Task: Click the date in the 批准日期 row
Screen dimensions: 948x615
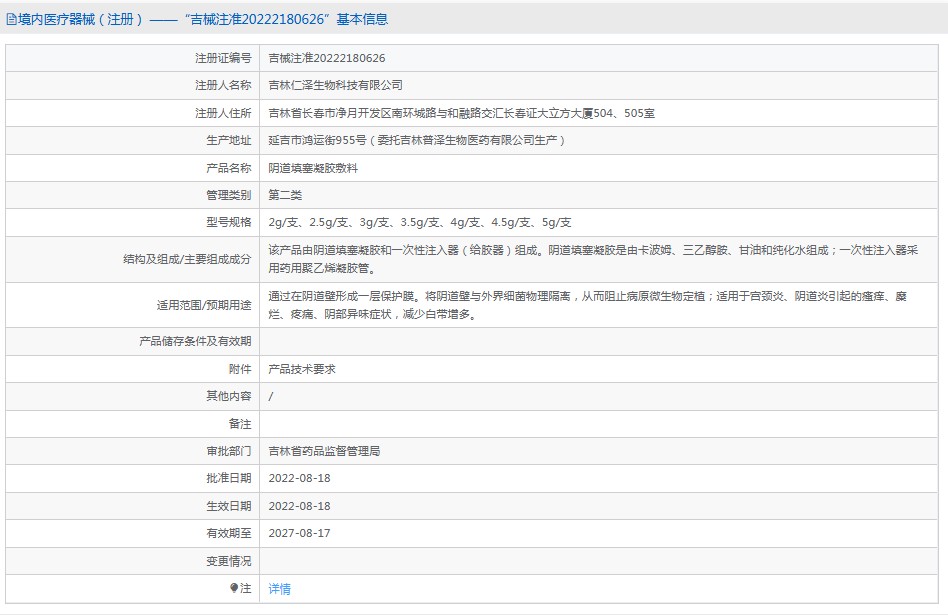Action: 299,479
